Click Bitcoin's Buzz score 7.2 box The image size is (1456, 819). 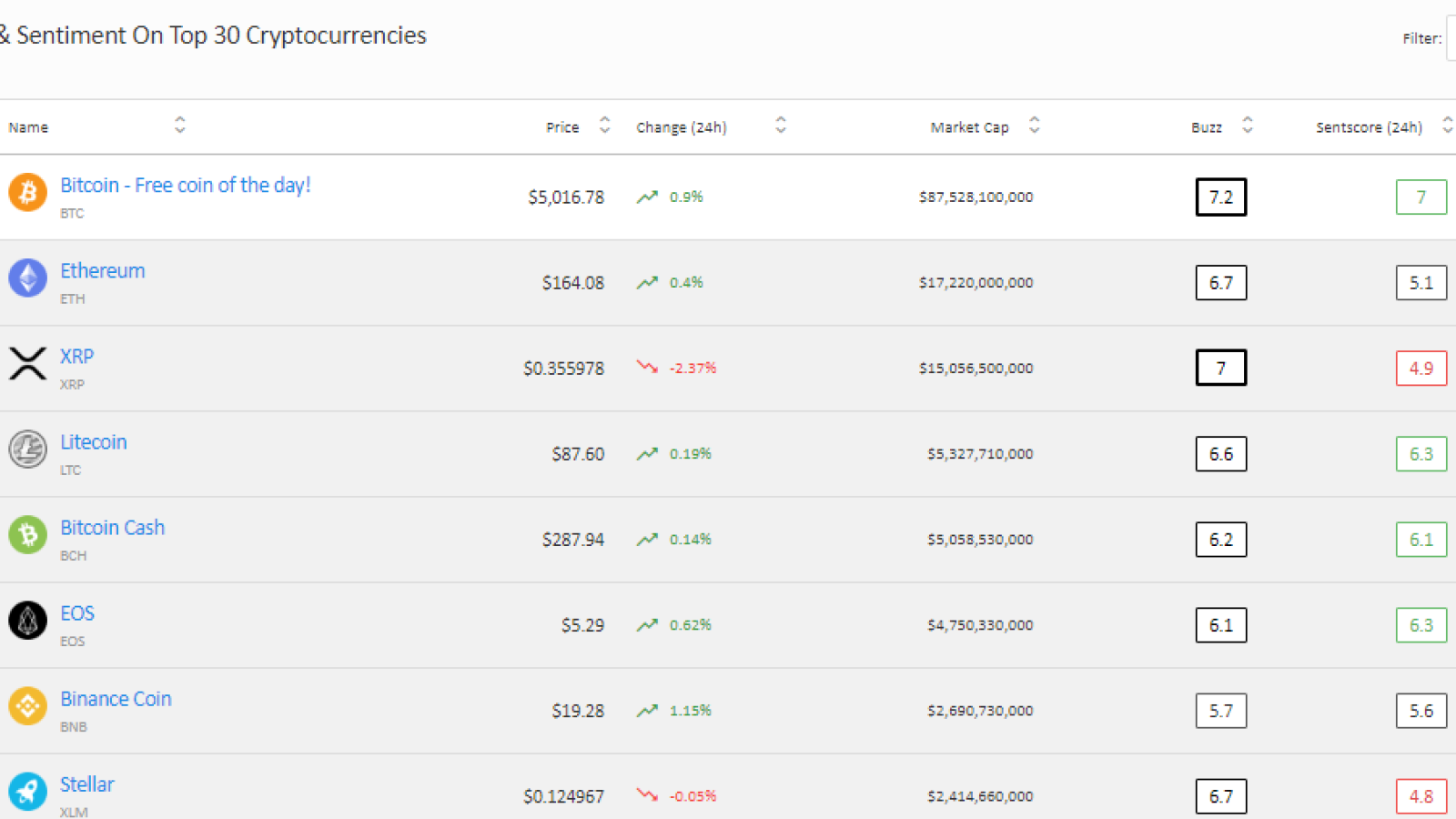point(1221,197)
